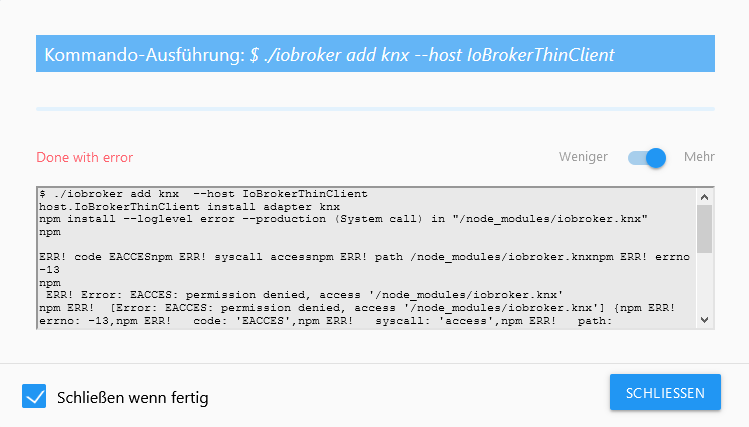Click the Kommando-Ausführung title header
The height and width of the screenshot is (427, 749).
[x=375, y=54]
